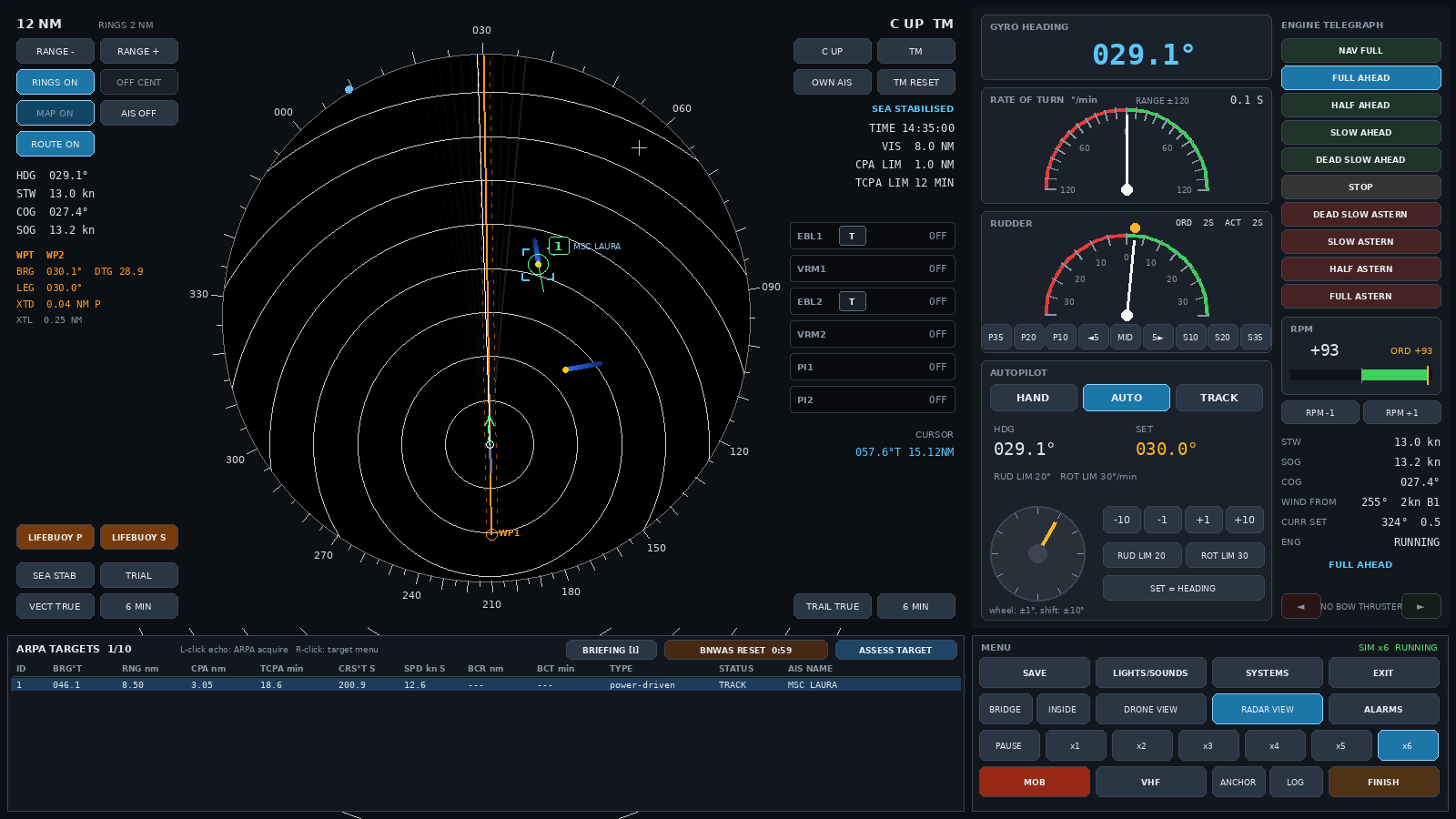Viewport: 1456px width, 819px height.
Task: Toggle AIS OFF button
Action: (x=138, y=113)
